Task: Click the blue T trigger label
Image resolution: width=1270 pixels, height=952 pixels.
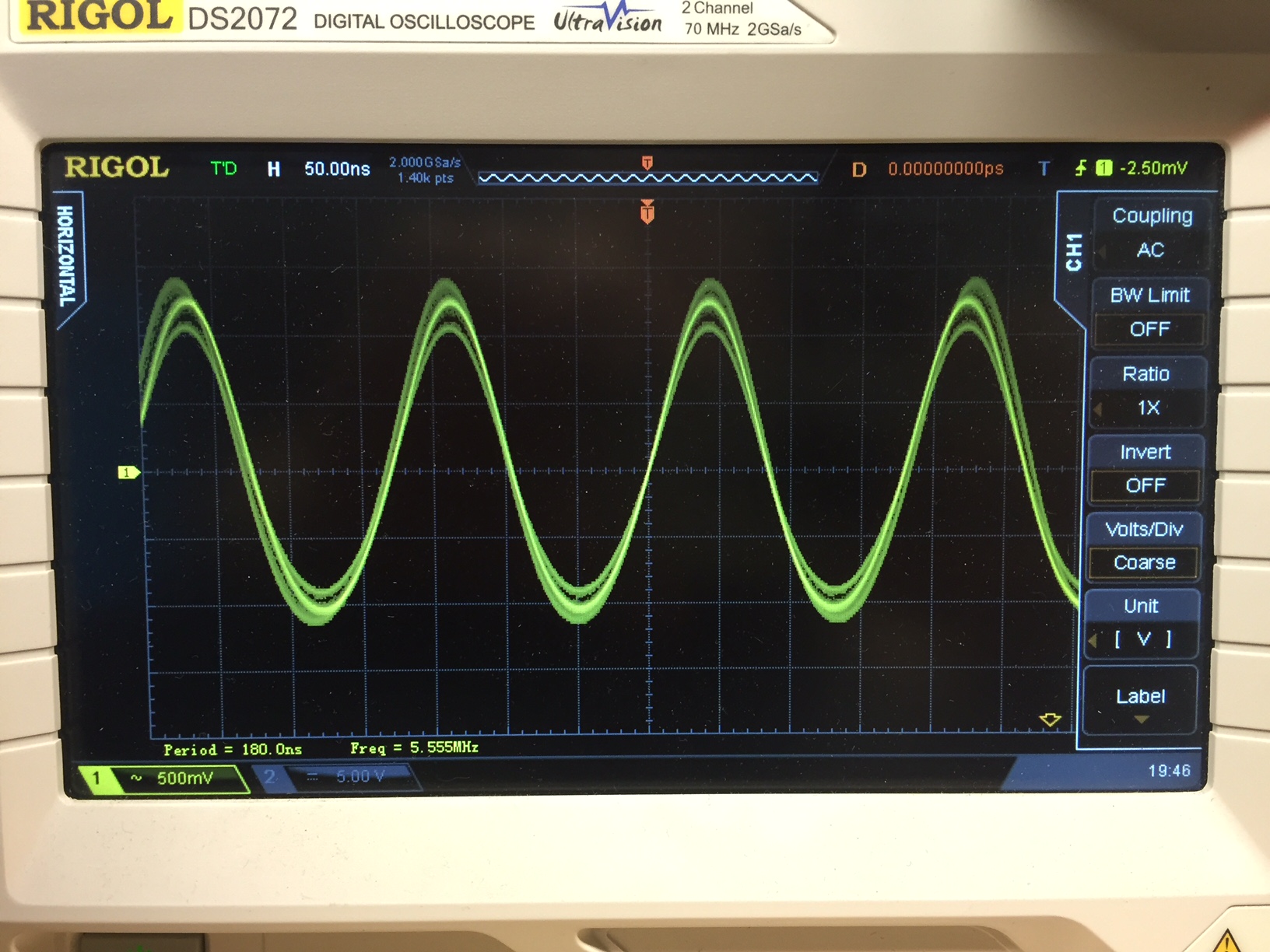Action: point(1044,168)
